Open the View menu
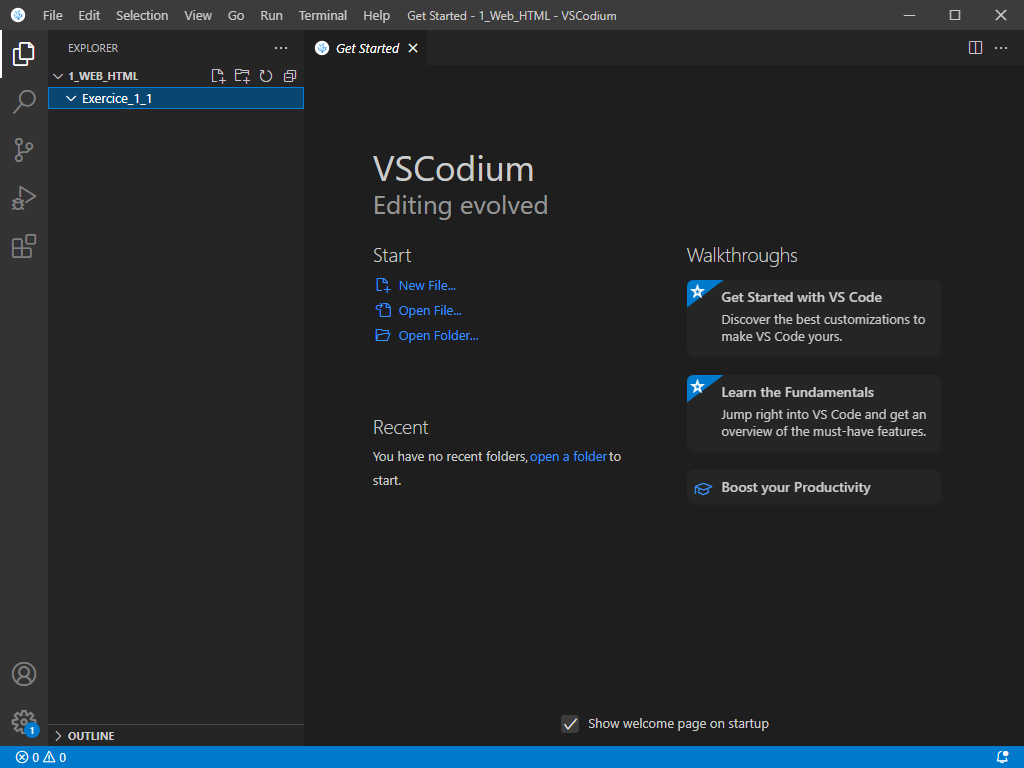Screen dimensions: 1024x768 click(x=198, y=15)
